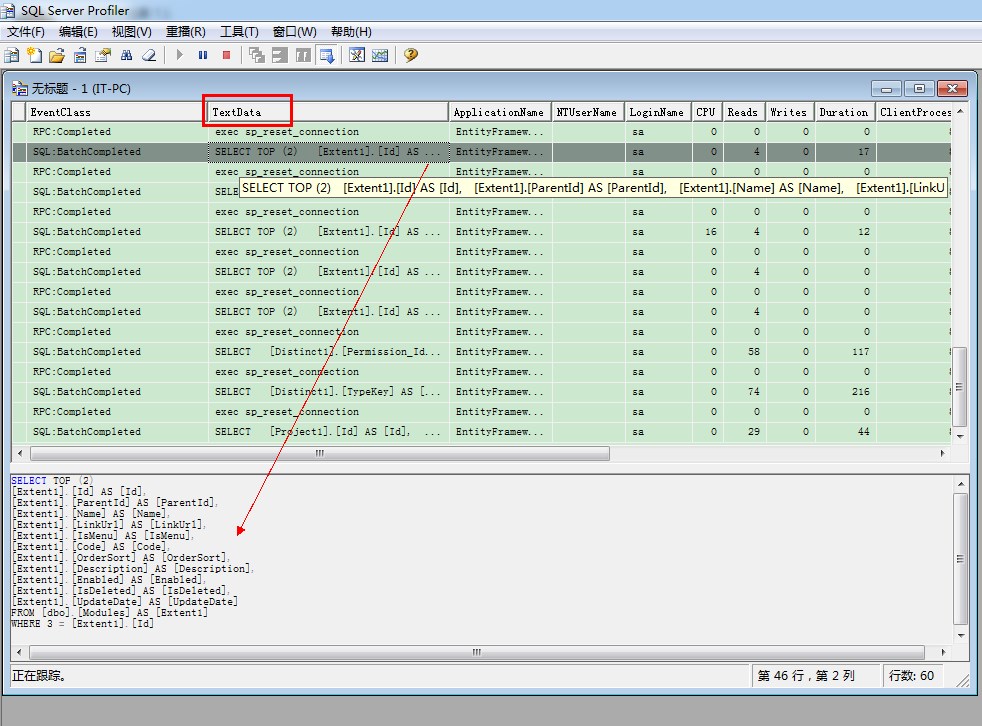Click the SQL text pane vertical scrollbar thumb

click(961, 559)
